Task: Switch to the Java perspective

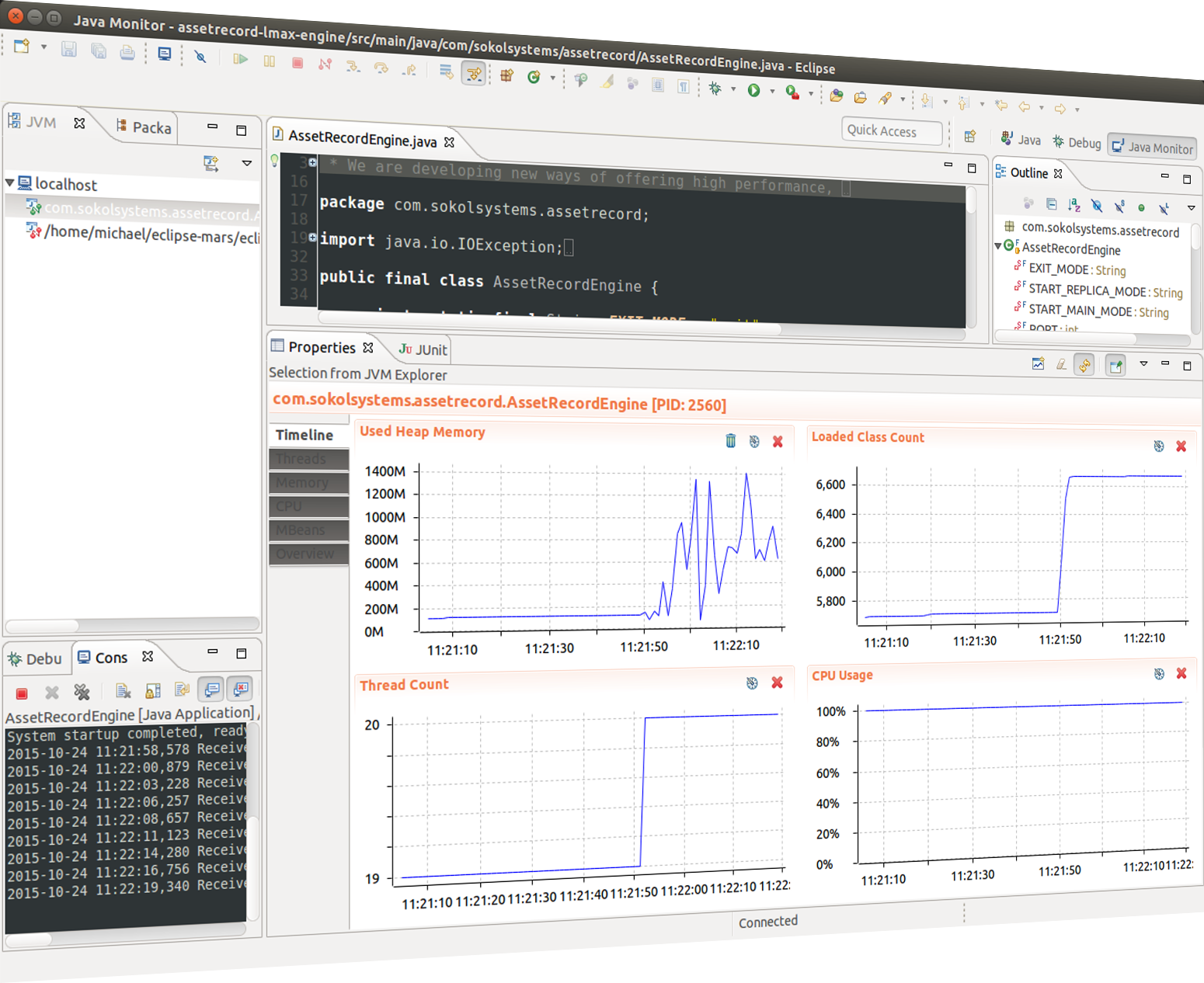Action: click(x=1021, y=140)
